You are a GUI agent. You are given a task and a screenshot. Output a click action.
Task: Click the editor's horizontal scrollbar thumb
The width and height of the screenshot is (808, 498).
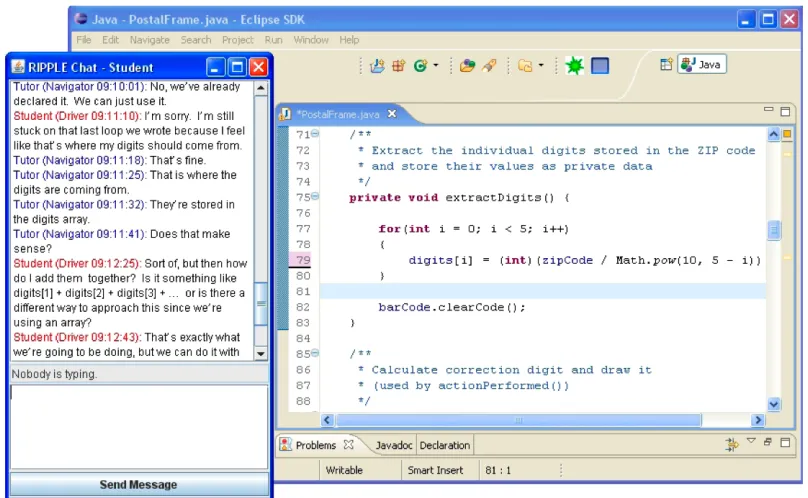(517, 420)
